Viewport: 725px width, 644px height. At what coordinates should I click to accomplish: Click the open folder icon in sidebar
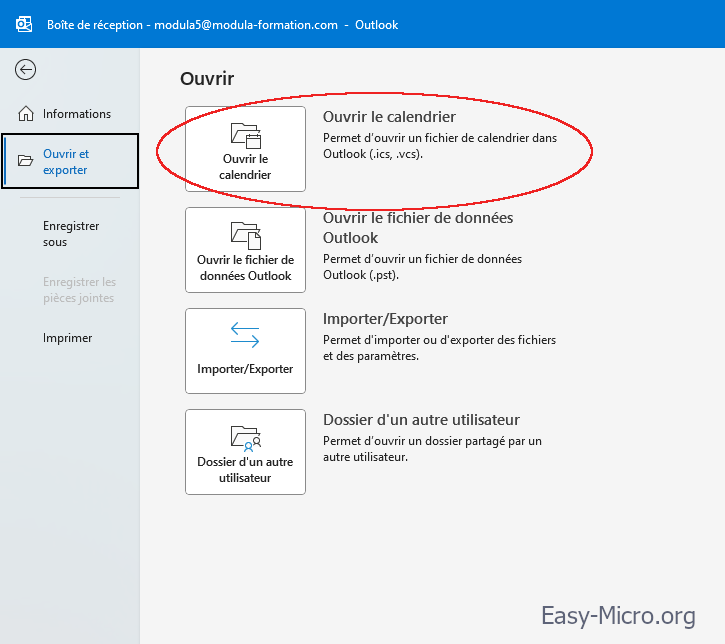point(25,160)
